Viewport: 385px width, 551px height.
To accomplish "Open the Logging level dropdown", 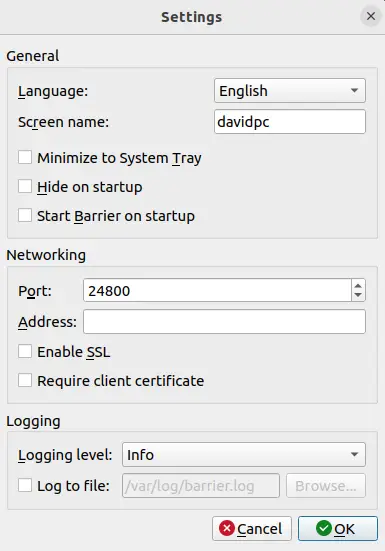I will [244, 455].
